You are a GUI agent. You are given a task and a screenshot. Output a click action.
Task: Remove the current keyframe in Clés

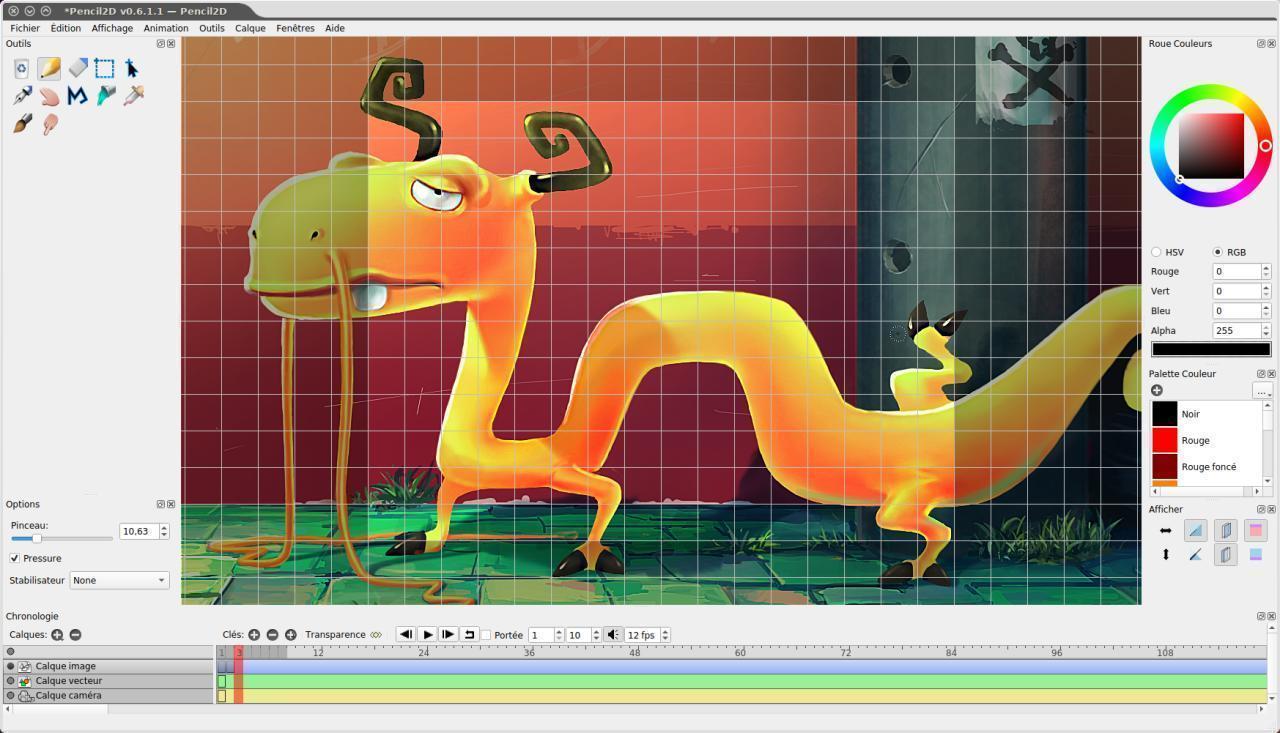coord(272,635)
